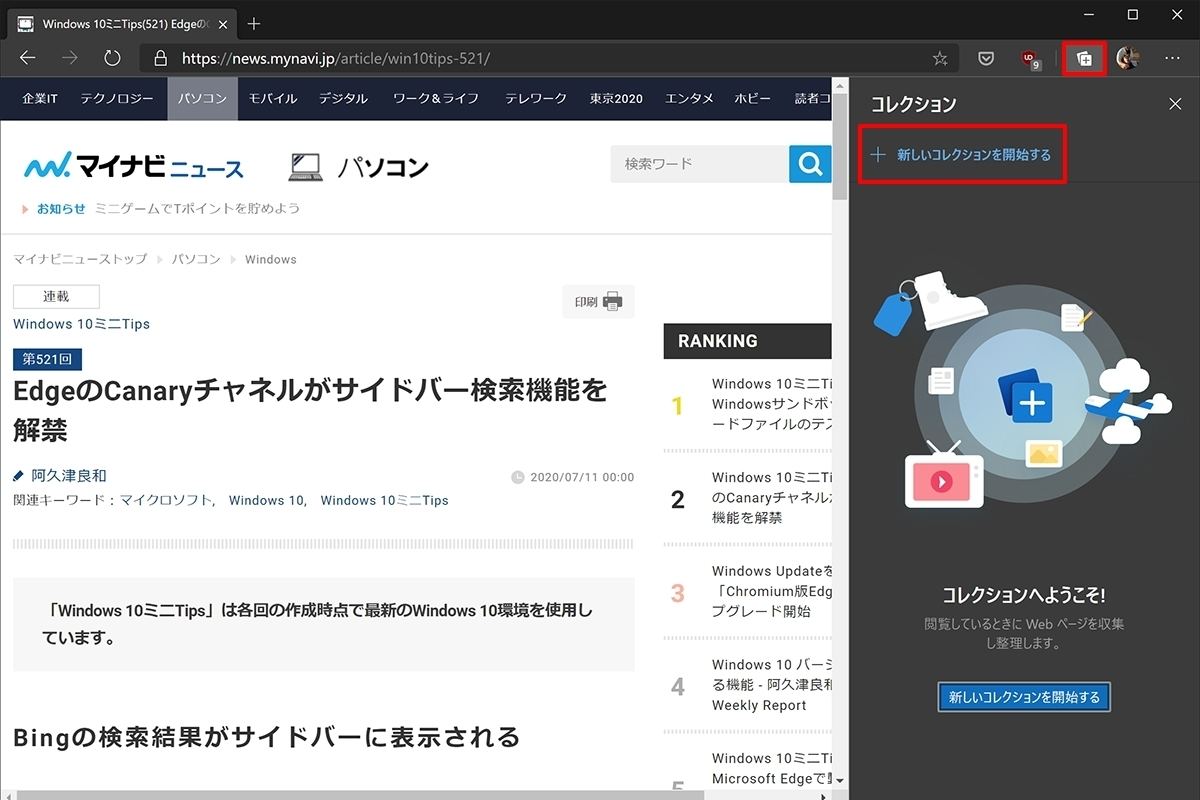The width and height of the screenshot is (1200, 800).
Task: Add this page to favorites star
Action: [940, 59]
